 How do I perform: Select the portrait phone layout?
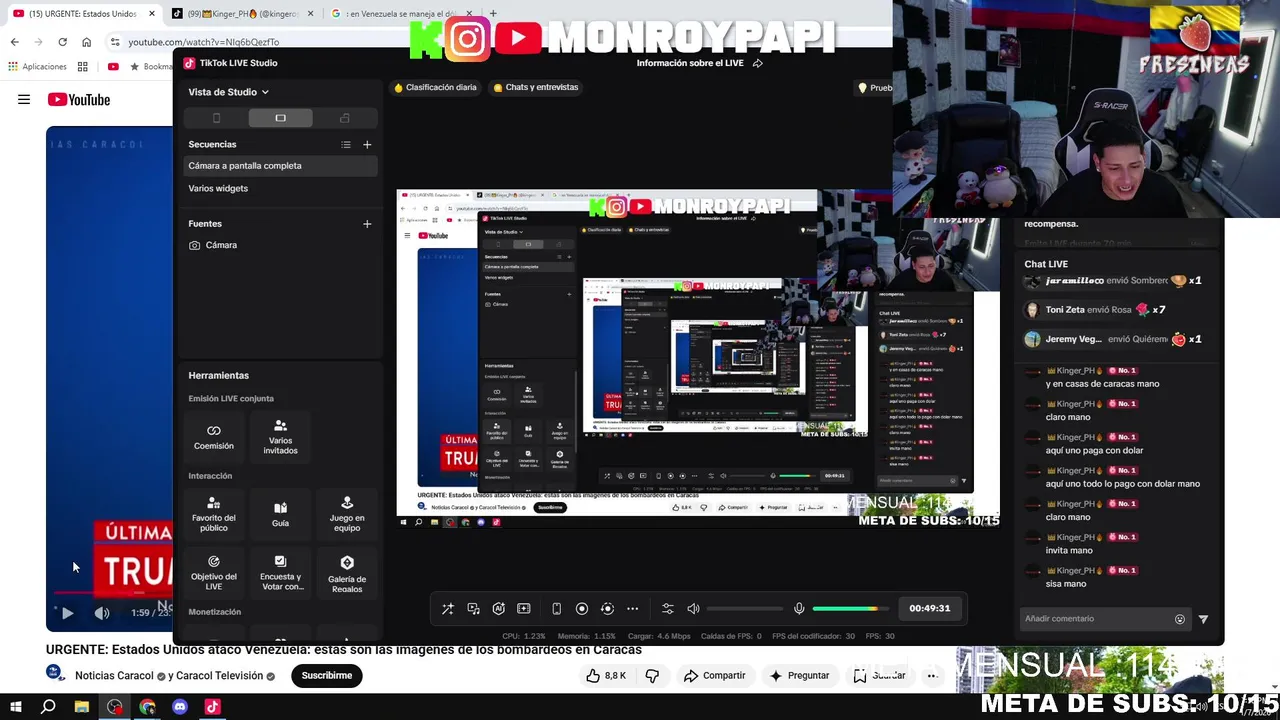pyautogui.click(x=216, y=118)
